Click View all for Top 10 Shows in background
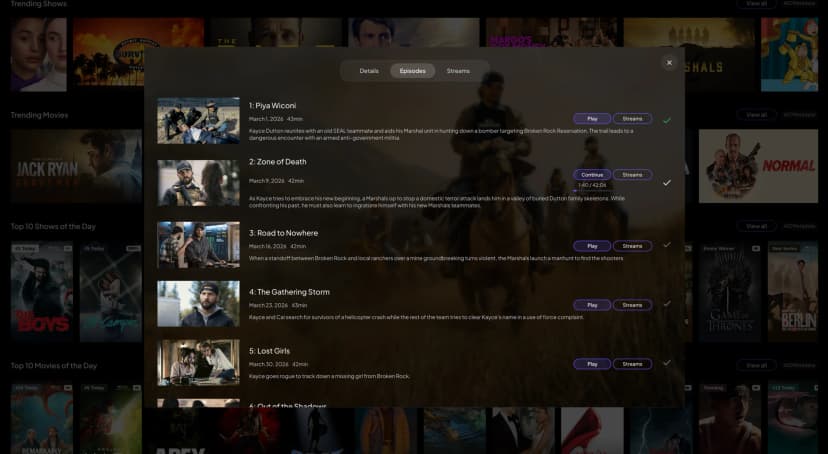This screenshot has width=828, height=454. coord(756,226)
